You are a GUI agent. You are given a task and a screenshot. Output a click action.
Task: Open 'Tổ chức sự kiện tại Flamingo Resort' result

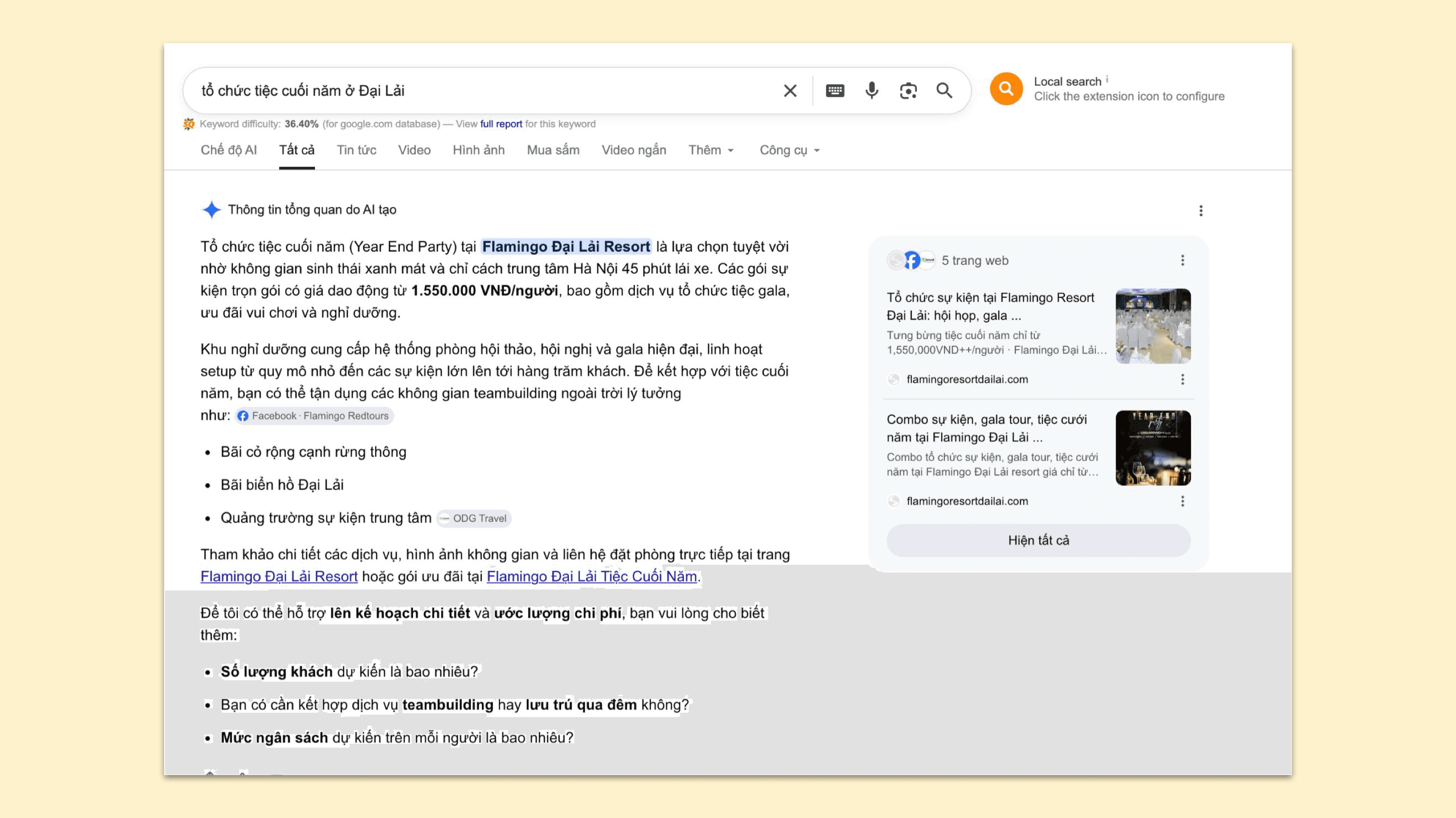point(990,306)
